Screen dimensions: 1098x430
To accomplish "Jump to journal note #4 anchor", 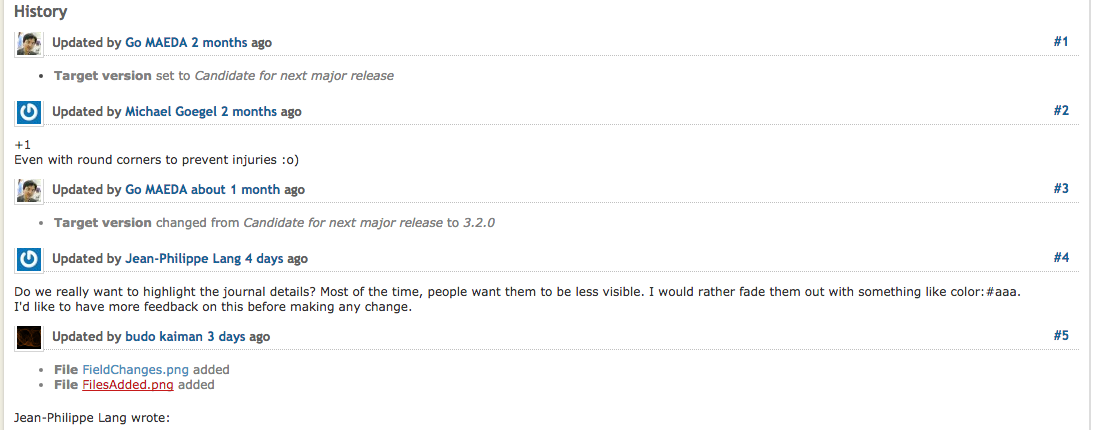I will 1061,258.
